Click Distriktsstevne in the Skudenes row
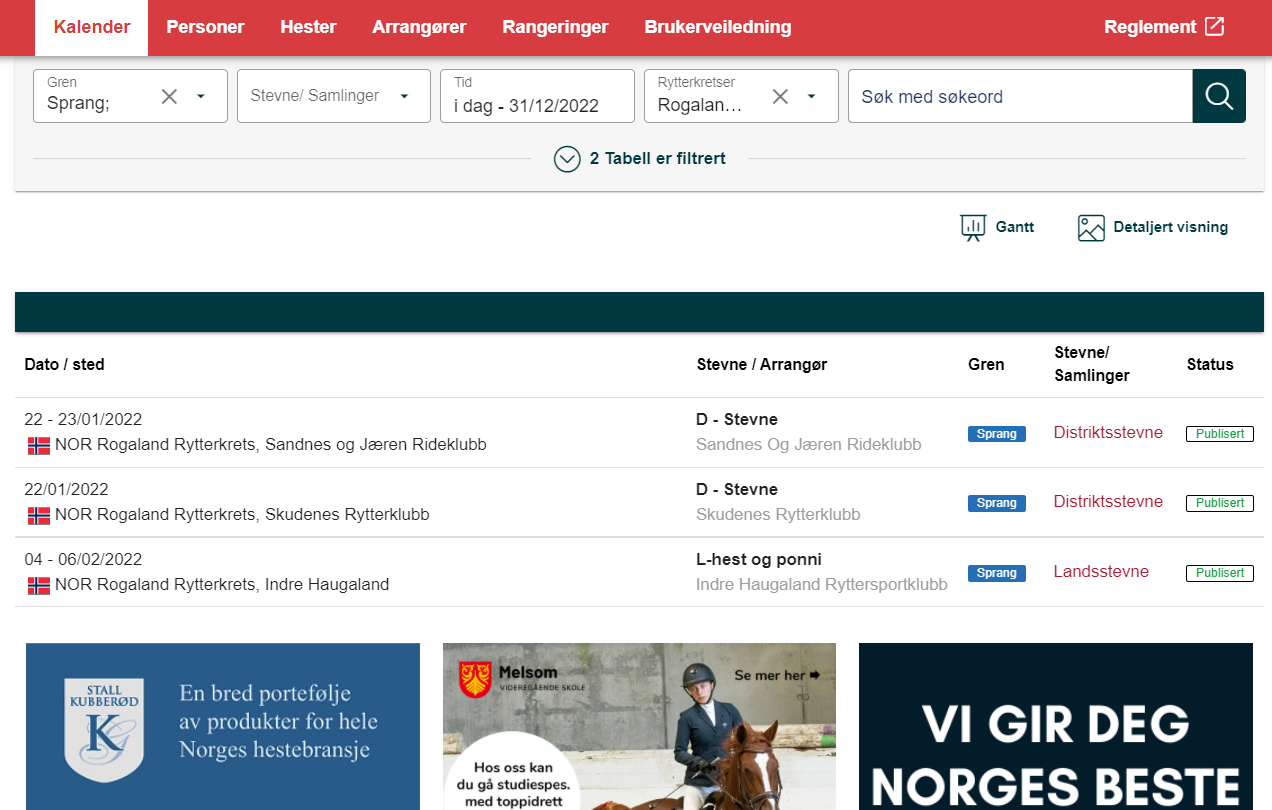Viewport: 1272px width, 810px height. [x=1108, y=501]
